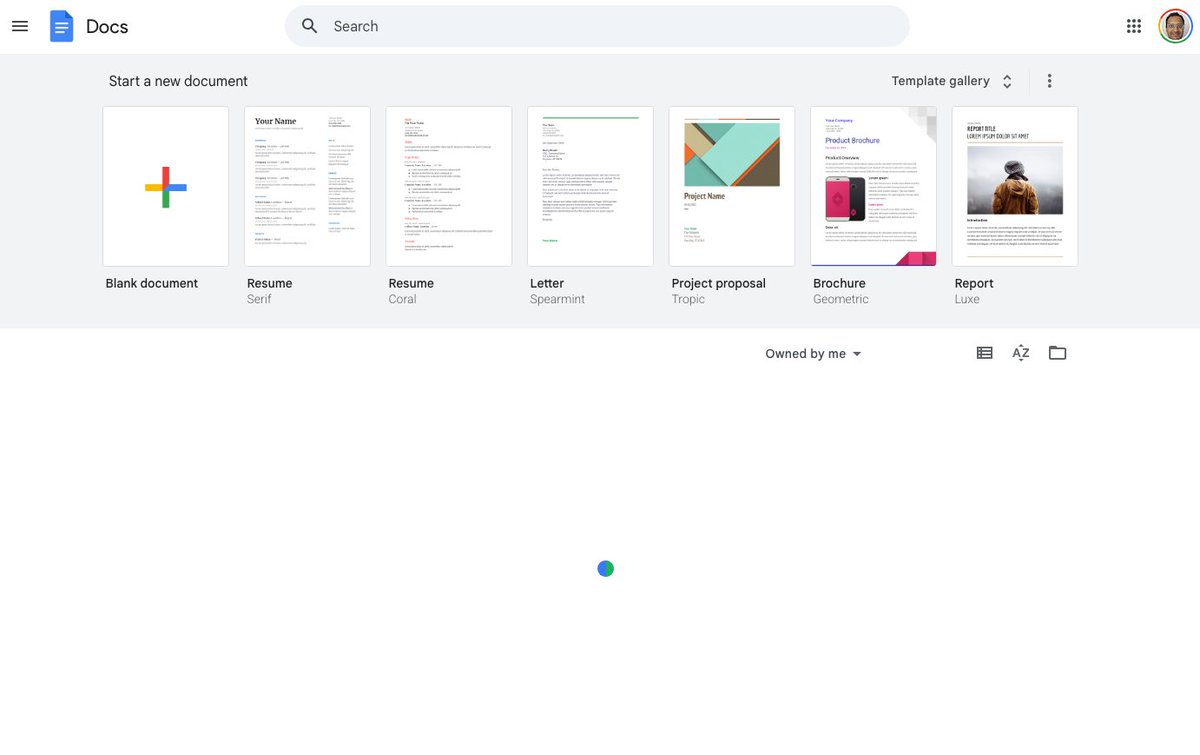Click the Geometric subtitle text
The height and width of the screenshot is (755, 1200).
coord(841,299)
